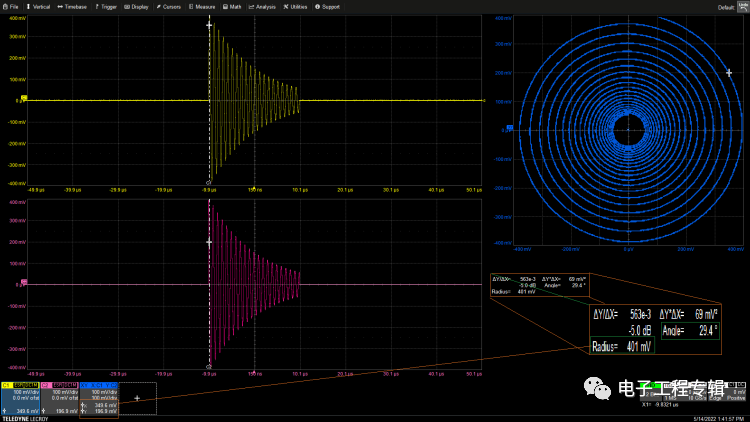This screenshot has width=750, height=422.
Task: Open the Math menu
Action: 232,7
